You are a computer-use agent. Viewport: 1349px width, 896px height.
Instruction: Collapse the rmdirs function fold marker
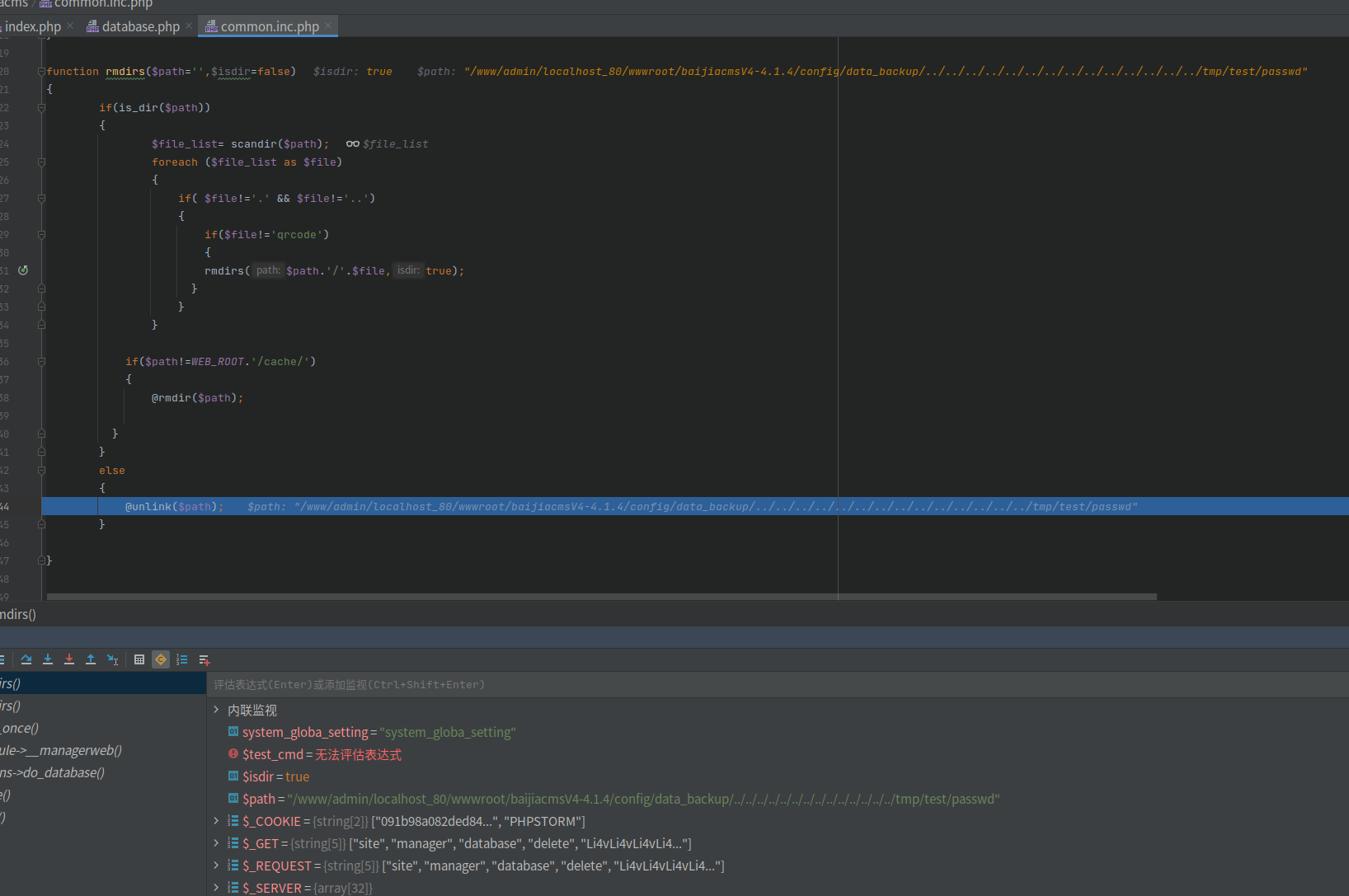pos(41,72)
